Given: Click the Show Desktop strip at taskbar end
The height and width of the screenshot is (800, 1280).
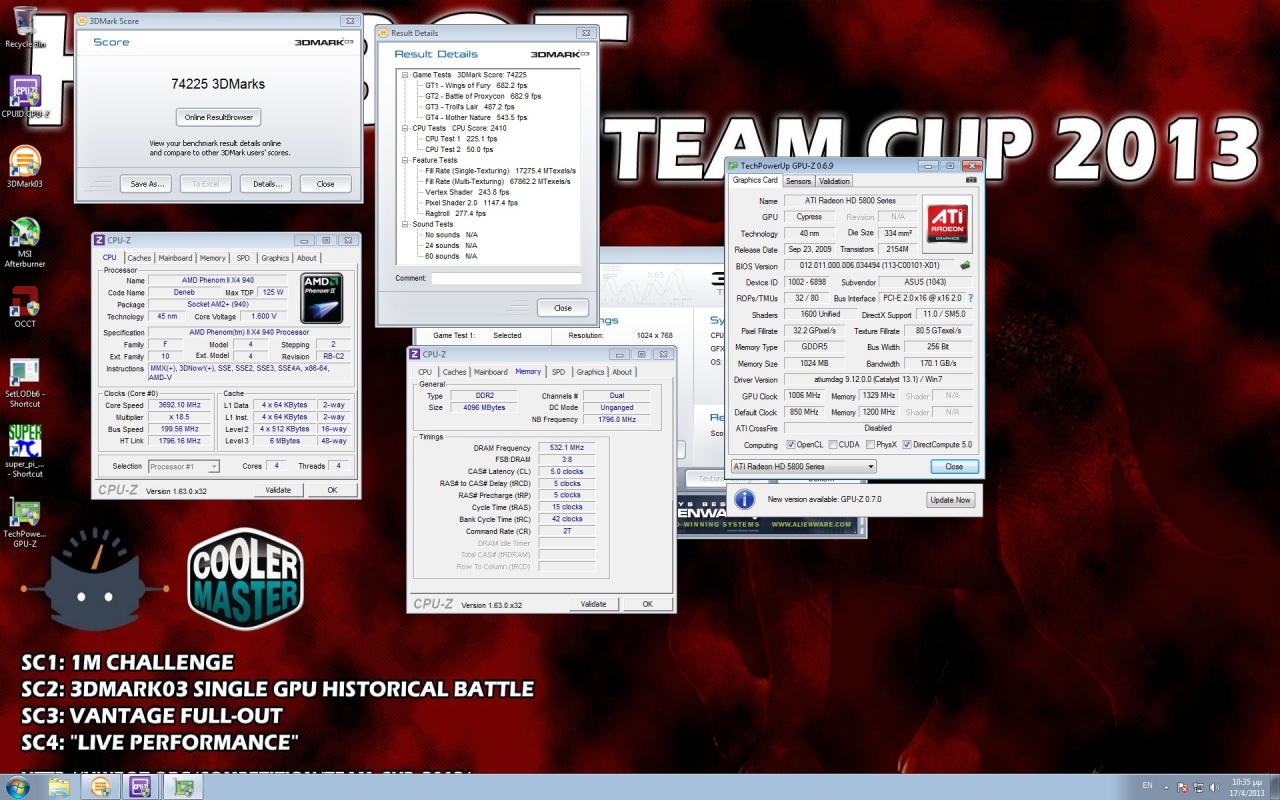Looking at the screenshot, I should 1274,786.
